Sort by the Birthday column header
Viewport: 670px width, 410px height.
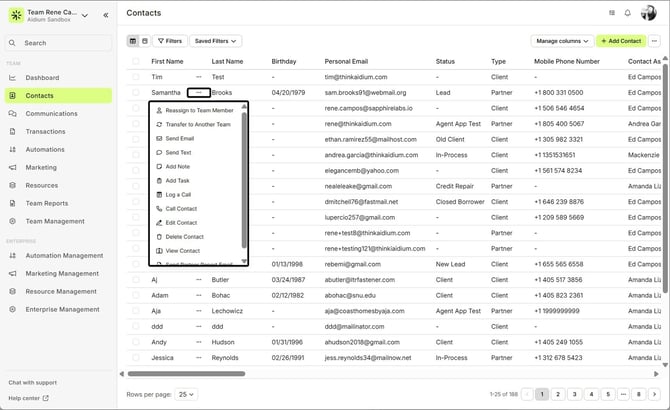(x=284, y=61)
